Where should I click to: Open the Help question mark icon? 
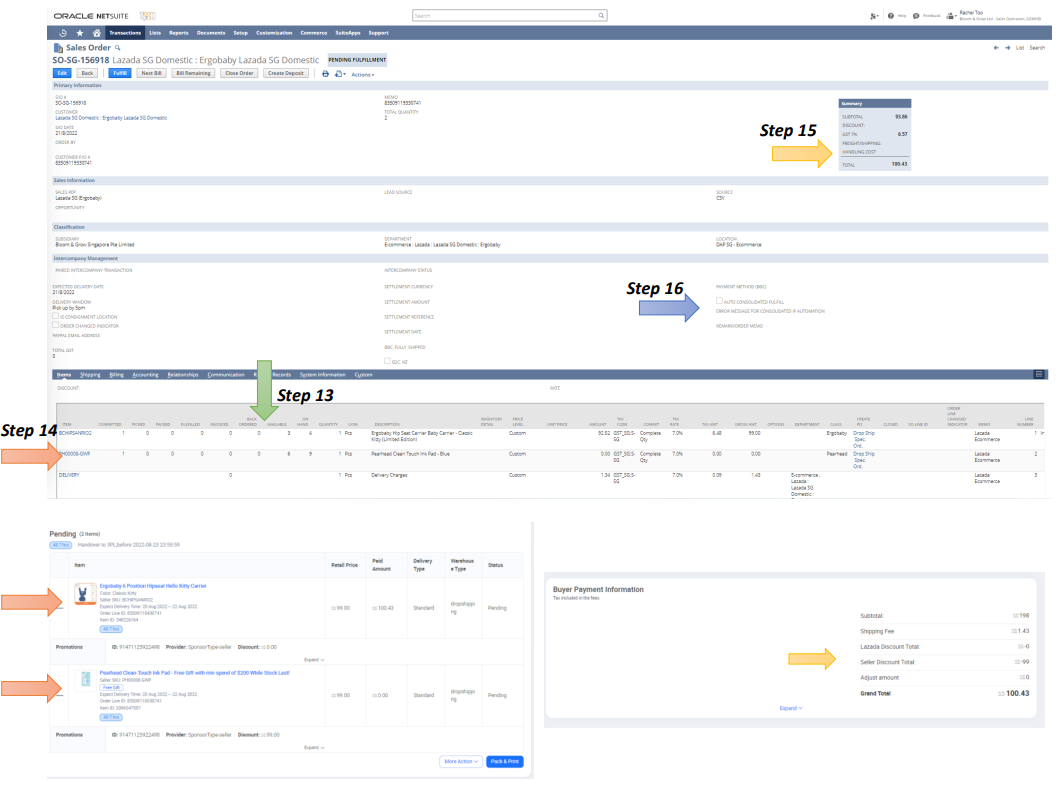pos(891,16)
